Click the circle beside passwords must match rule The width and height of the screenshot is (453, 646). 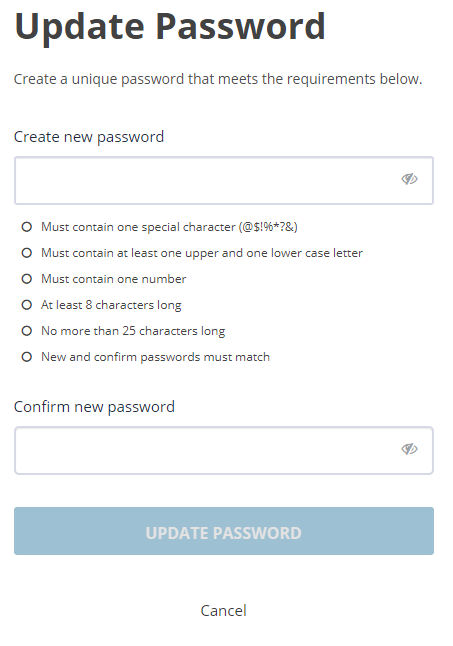(27, 357)
